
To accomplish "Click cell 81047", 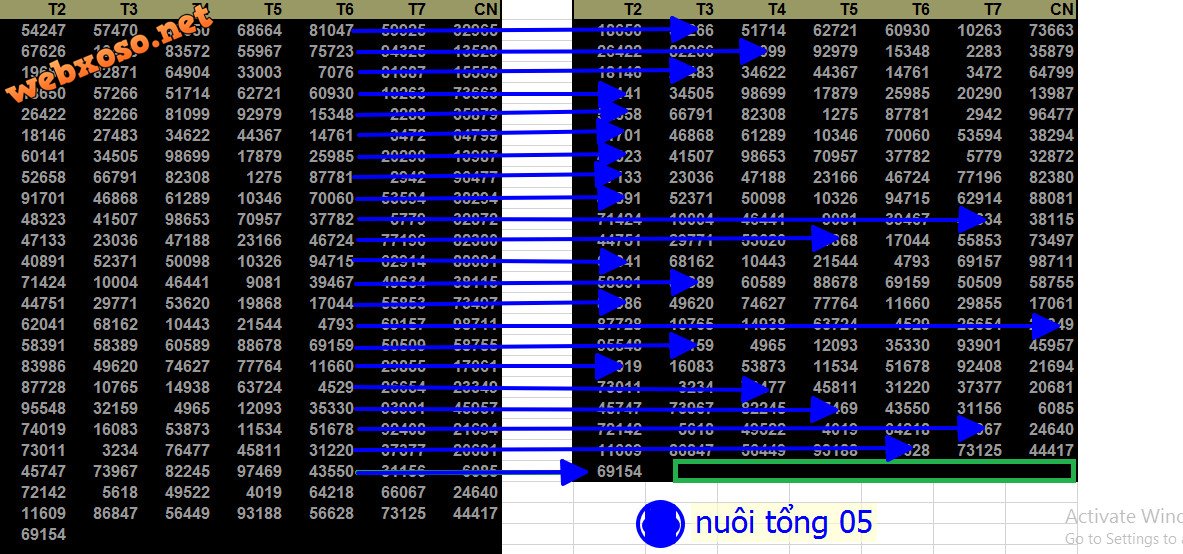I will (x=330, y=31).
